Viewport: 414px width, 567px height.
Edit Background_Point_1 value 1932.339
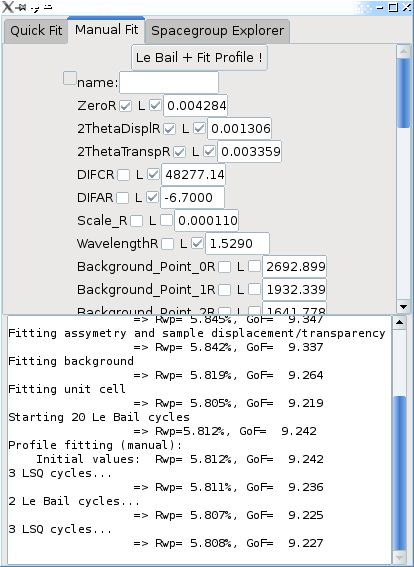click(x=295, y=290)
